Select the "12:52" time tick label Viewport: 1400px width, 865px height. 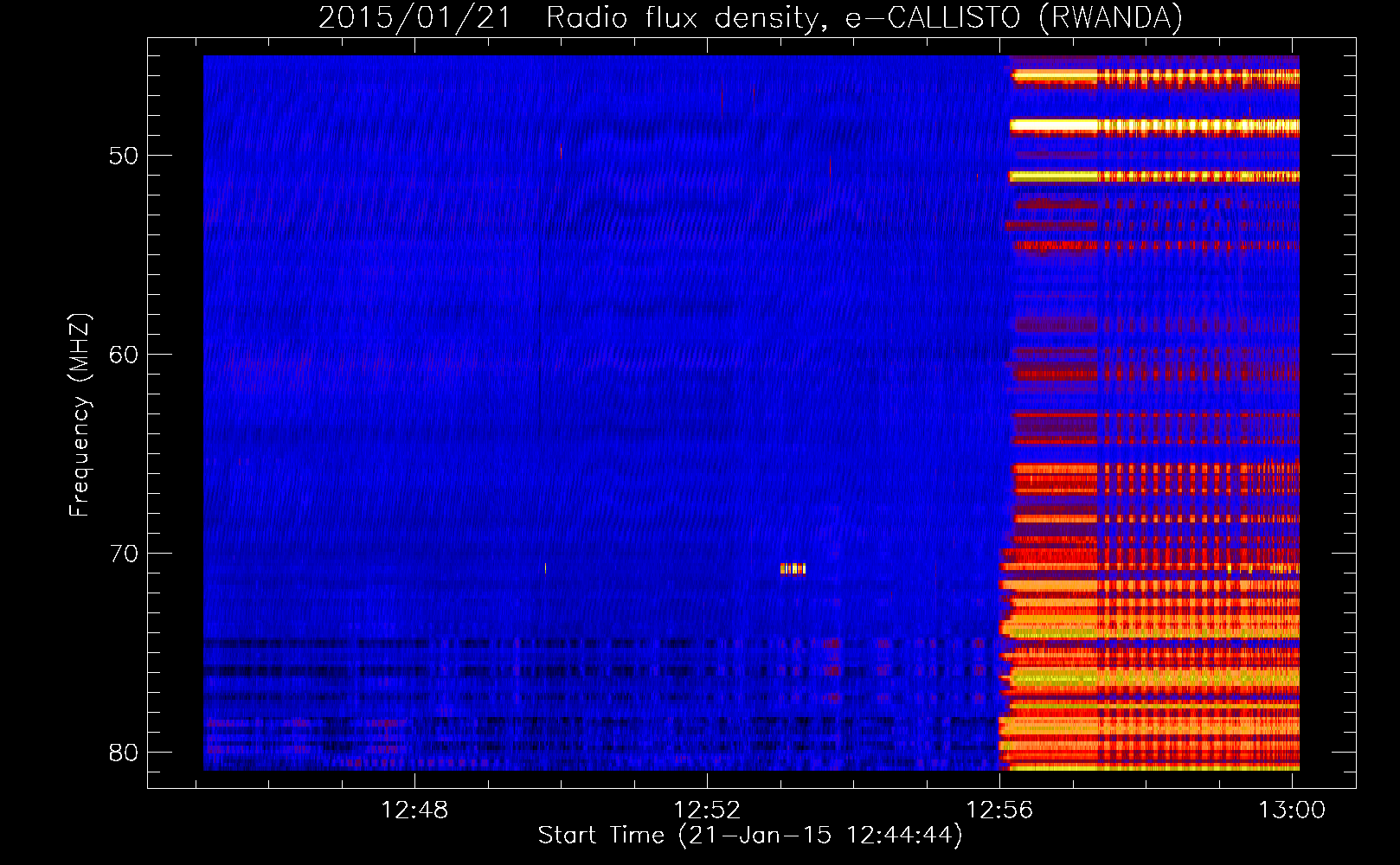click(708, 810)
